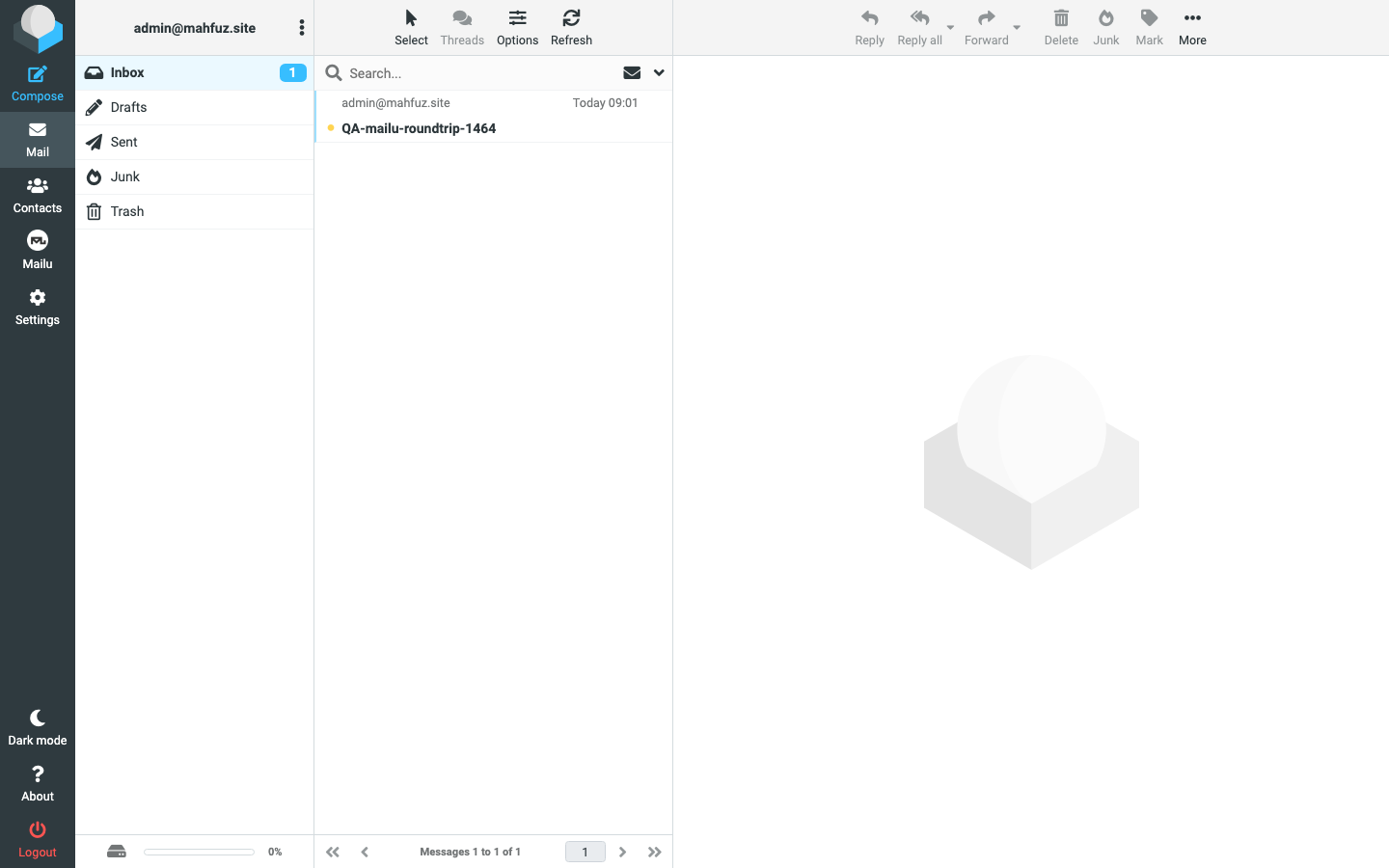Click the Select toolbar button

coord(411,28)
